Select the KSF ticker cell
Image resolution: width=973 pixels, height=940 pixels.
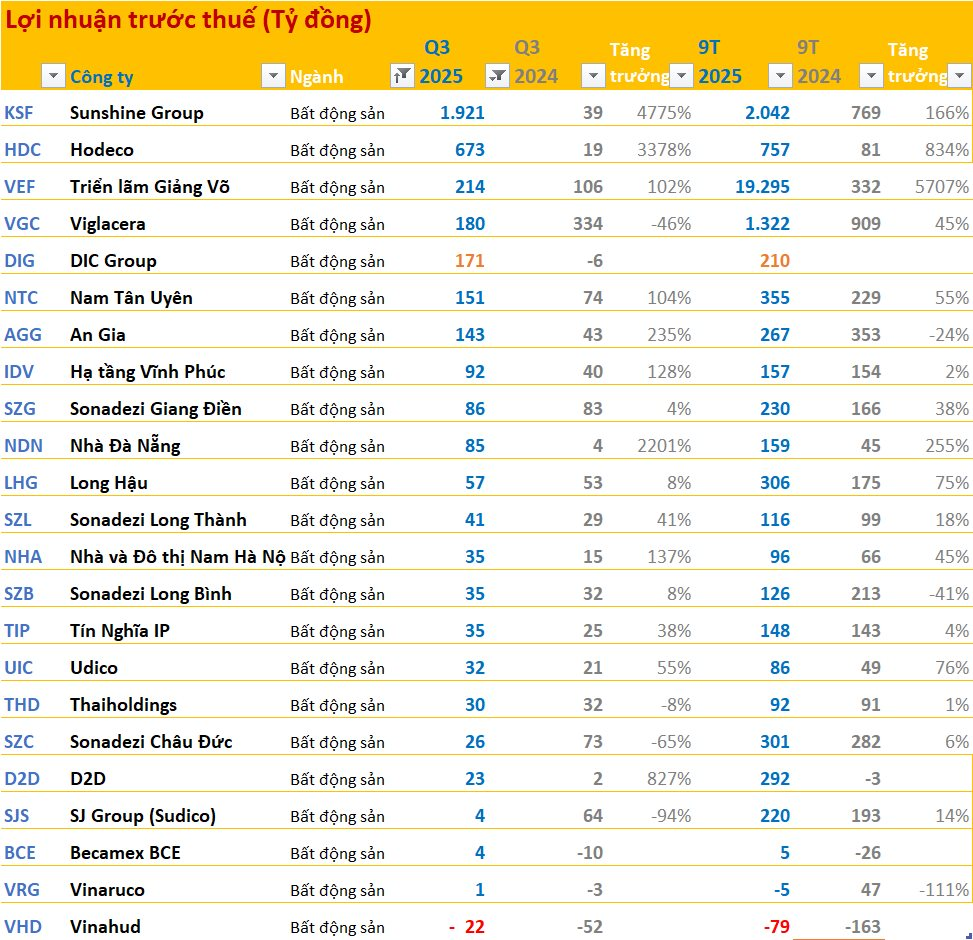[x=20, y=113]
